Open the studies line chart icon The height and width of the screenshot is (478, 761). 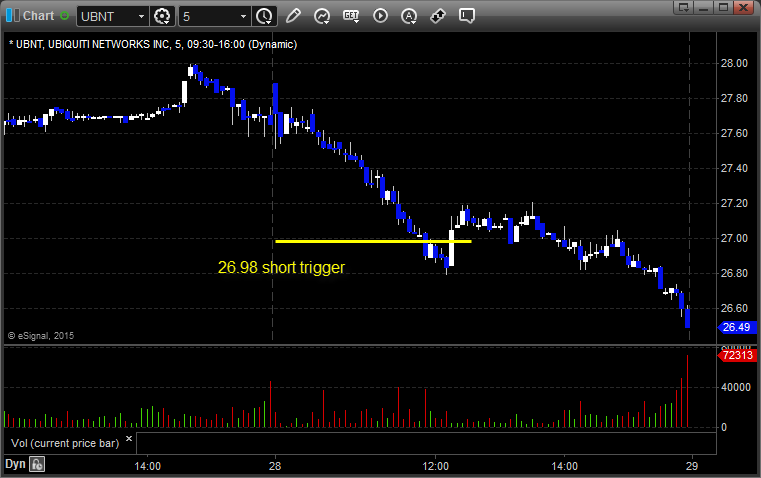tap(322, 16)
